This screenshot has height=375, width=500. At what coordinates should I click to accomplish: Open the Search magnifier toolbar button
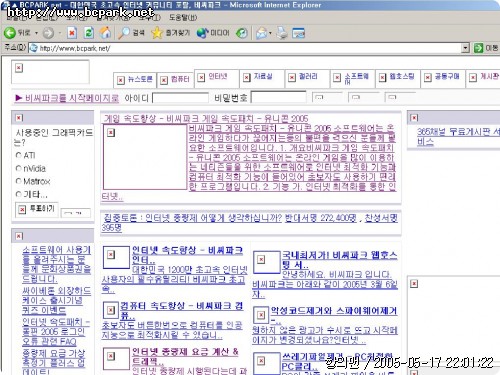click(x=124, y=33)
